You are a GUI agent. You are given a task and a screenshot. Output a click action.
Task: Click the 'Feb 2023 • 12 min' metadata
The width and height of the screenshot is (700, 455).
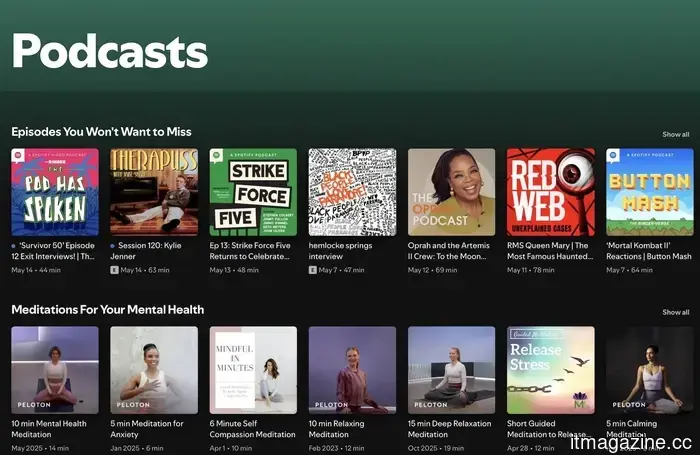pyautogui.click(x=336, y=448)
